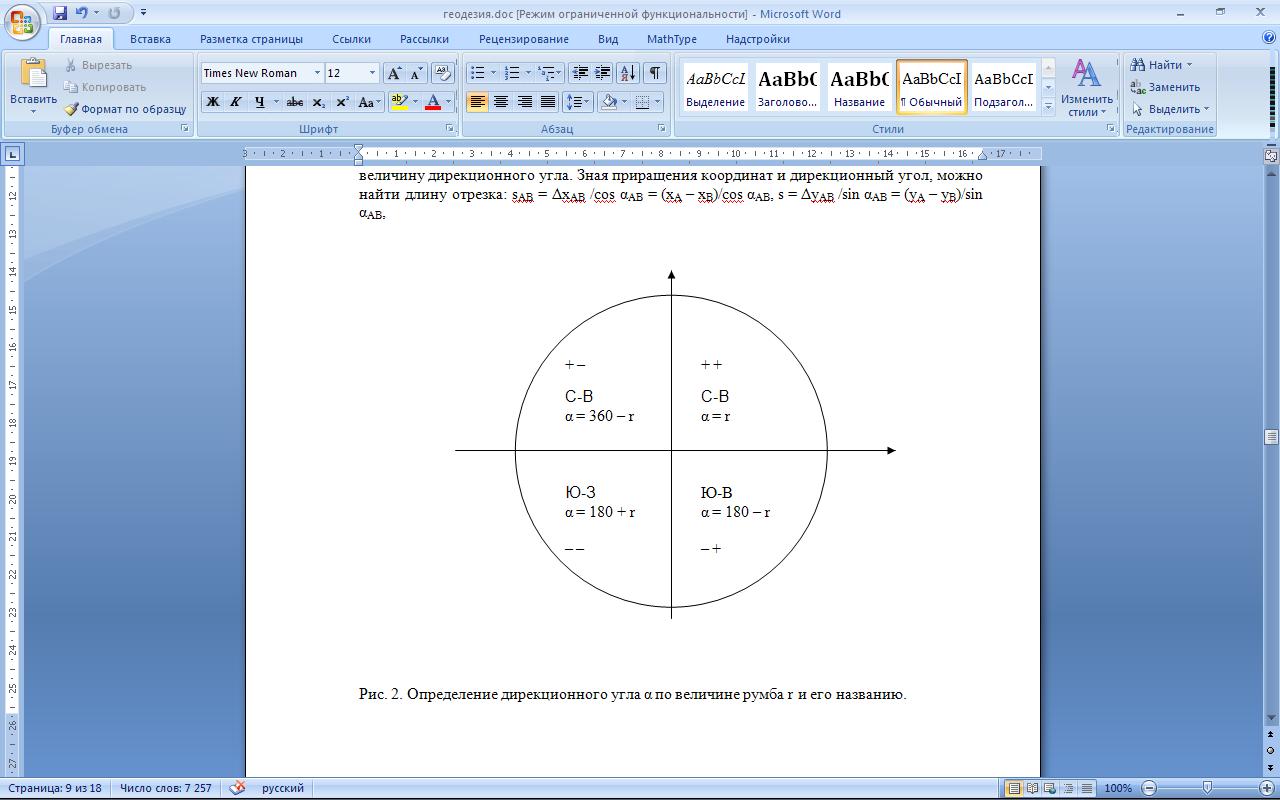Open the Абзац paragraph dialog launcher
This screenshot has width=1280, height=800.
tap(662, 129)
